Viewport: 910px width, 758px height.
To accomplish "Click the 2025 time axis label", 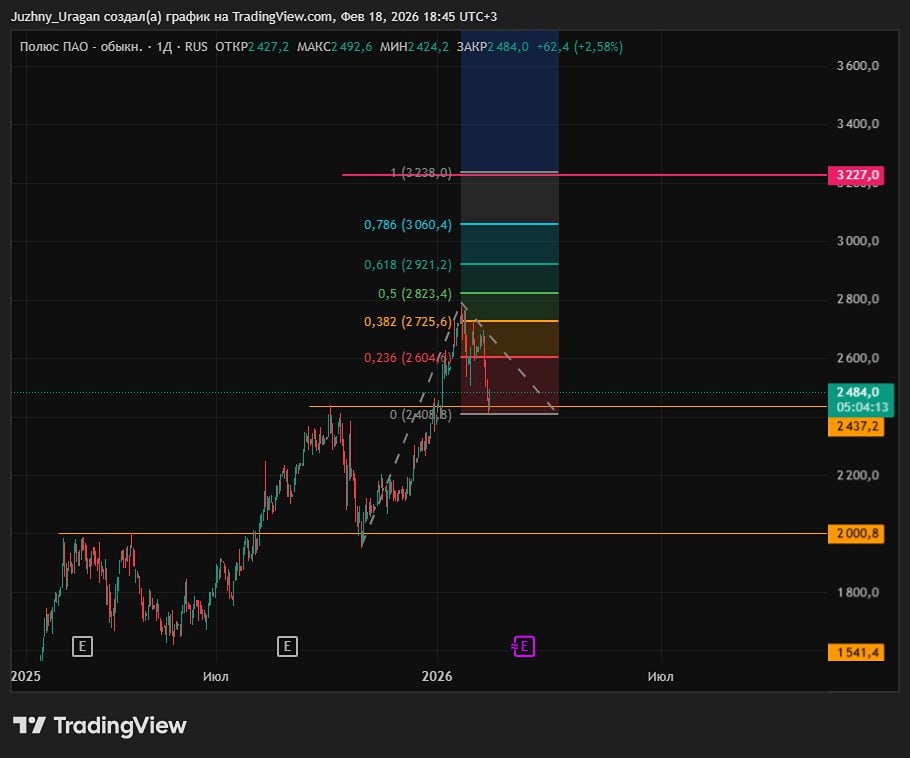I will click(26, 676).
